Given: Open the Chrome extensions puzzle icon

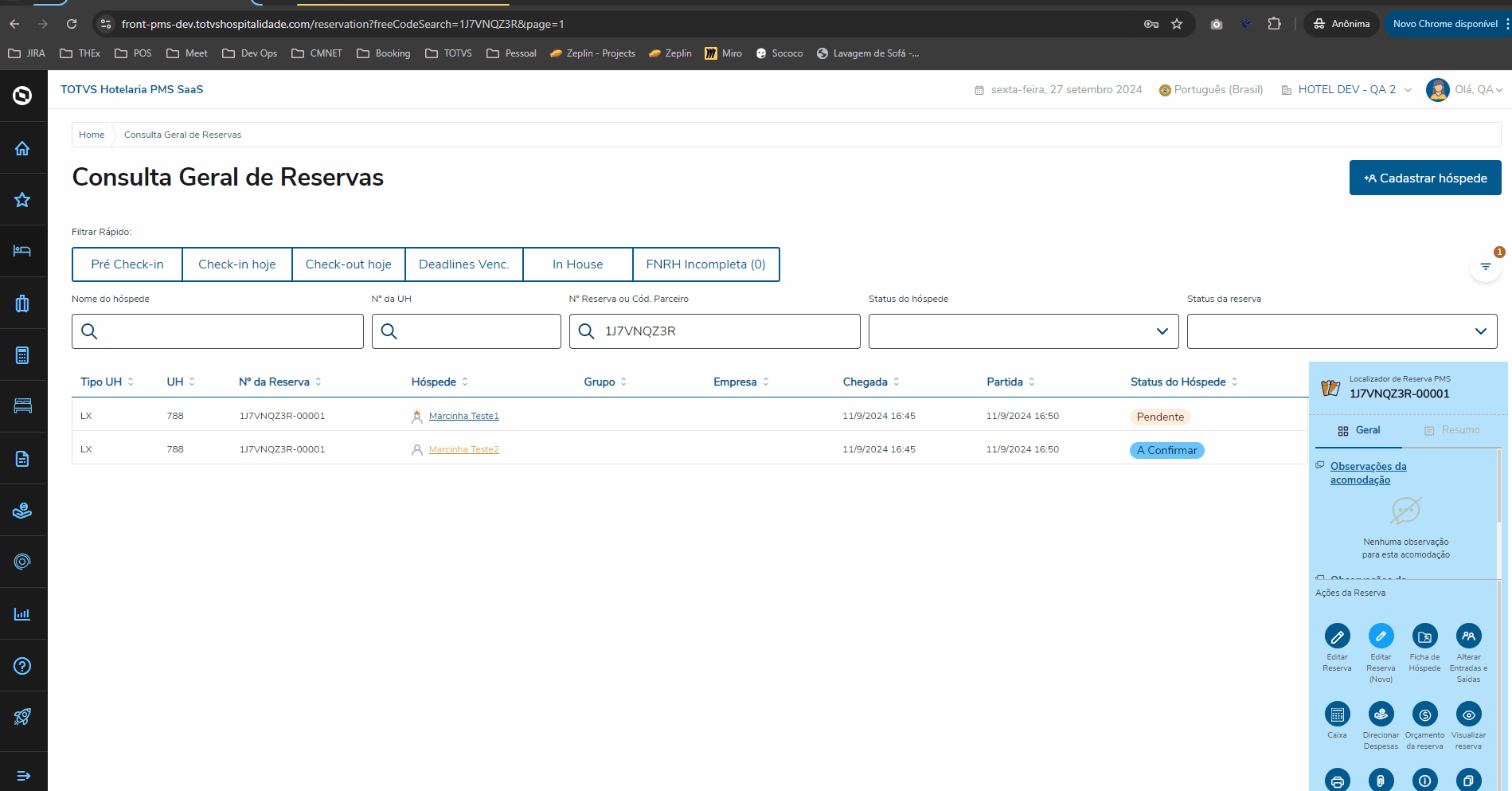Looking at the screenshot, I should [x=1275, y=24].
